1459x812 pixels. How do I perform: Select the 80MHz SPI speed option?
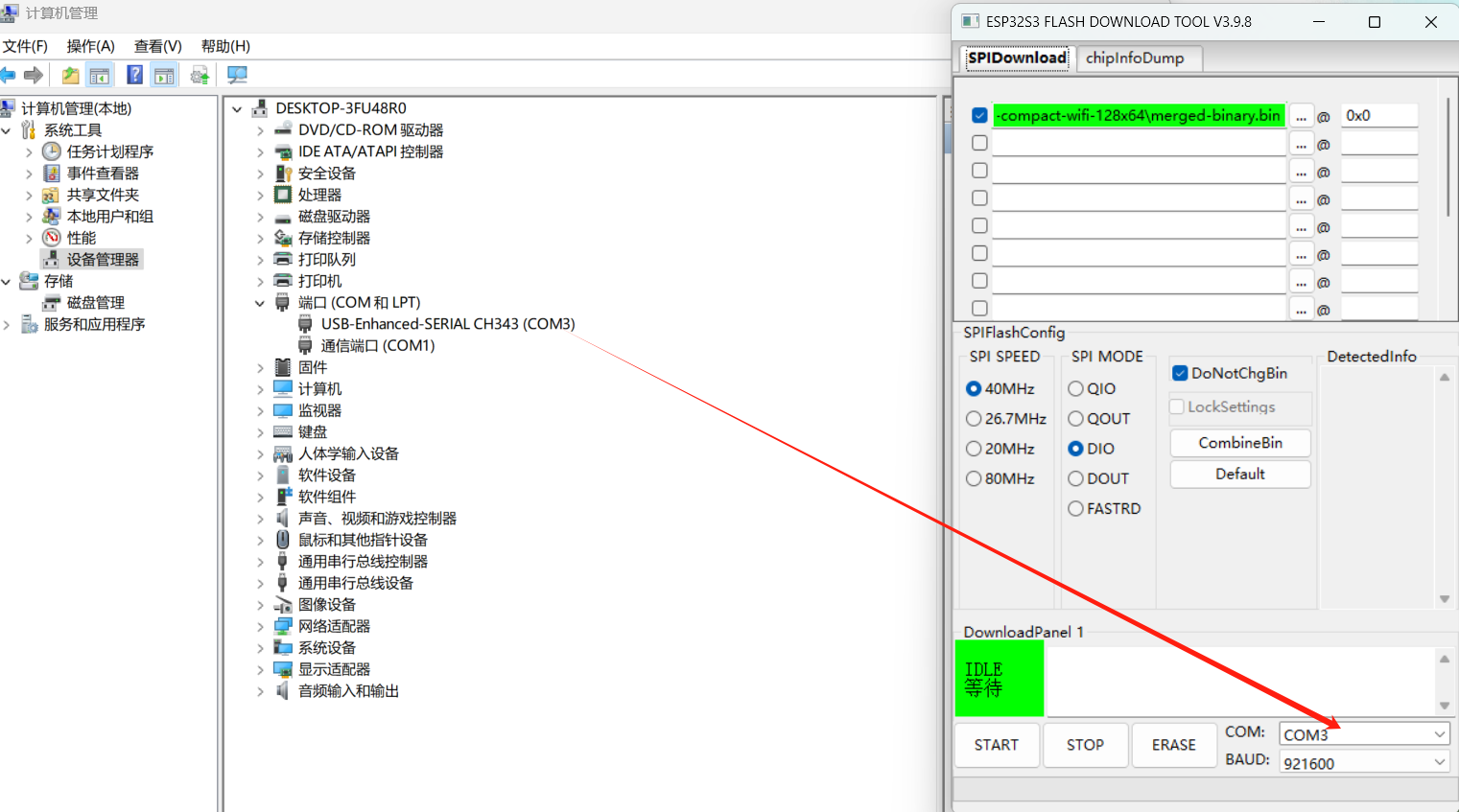tap(974, 478)
